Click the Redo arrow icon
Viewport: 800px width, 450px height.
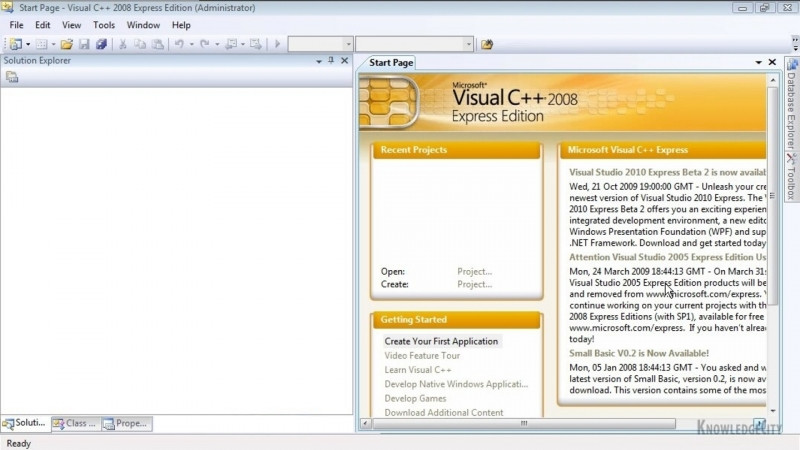(205, 44)
